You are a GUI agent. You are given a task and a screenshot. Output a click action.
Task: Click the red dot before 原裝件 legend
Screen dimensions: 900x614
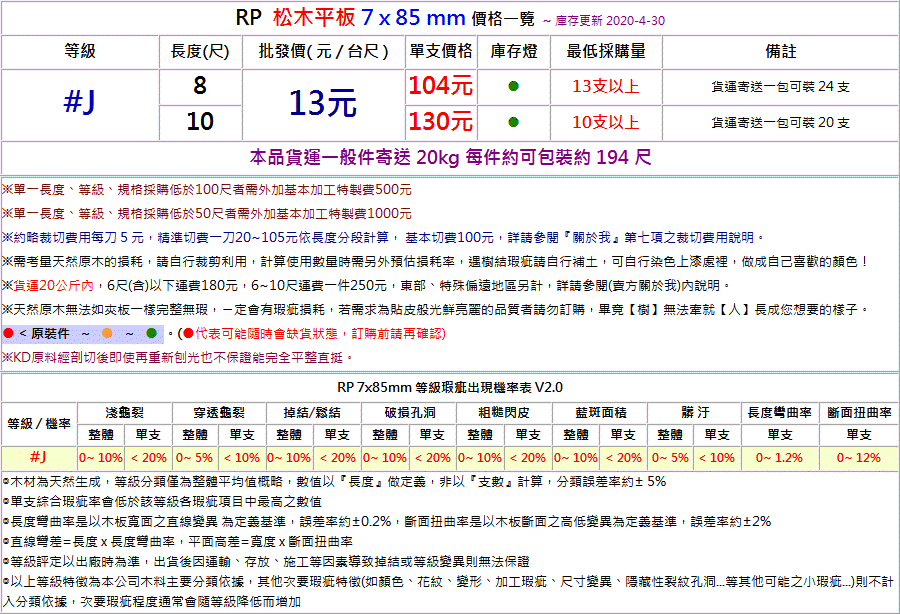pos(8,333)
